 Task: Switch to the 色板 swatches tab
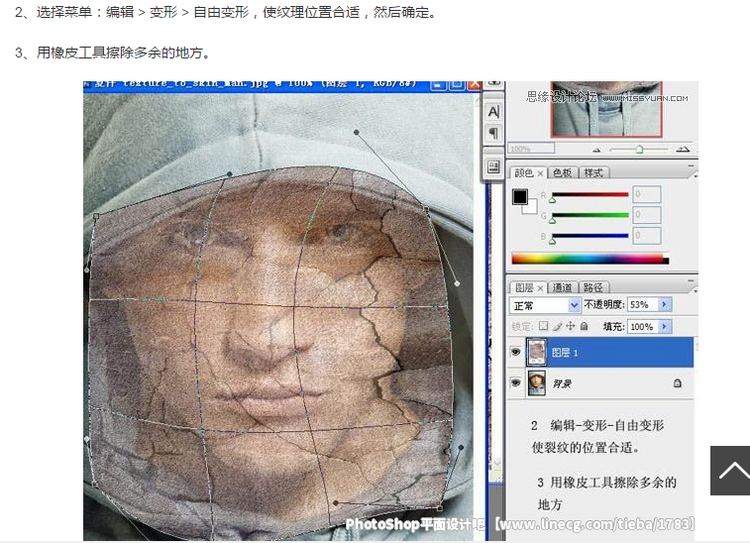click(562, 173)
